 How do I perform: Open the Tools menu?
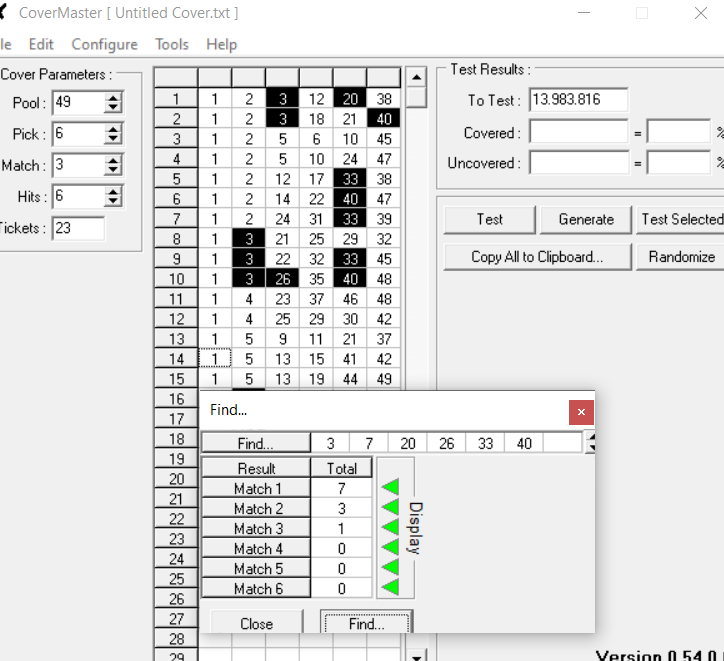click(x=172, y=44)
